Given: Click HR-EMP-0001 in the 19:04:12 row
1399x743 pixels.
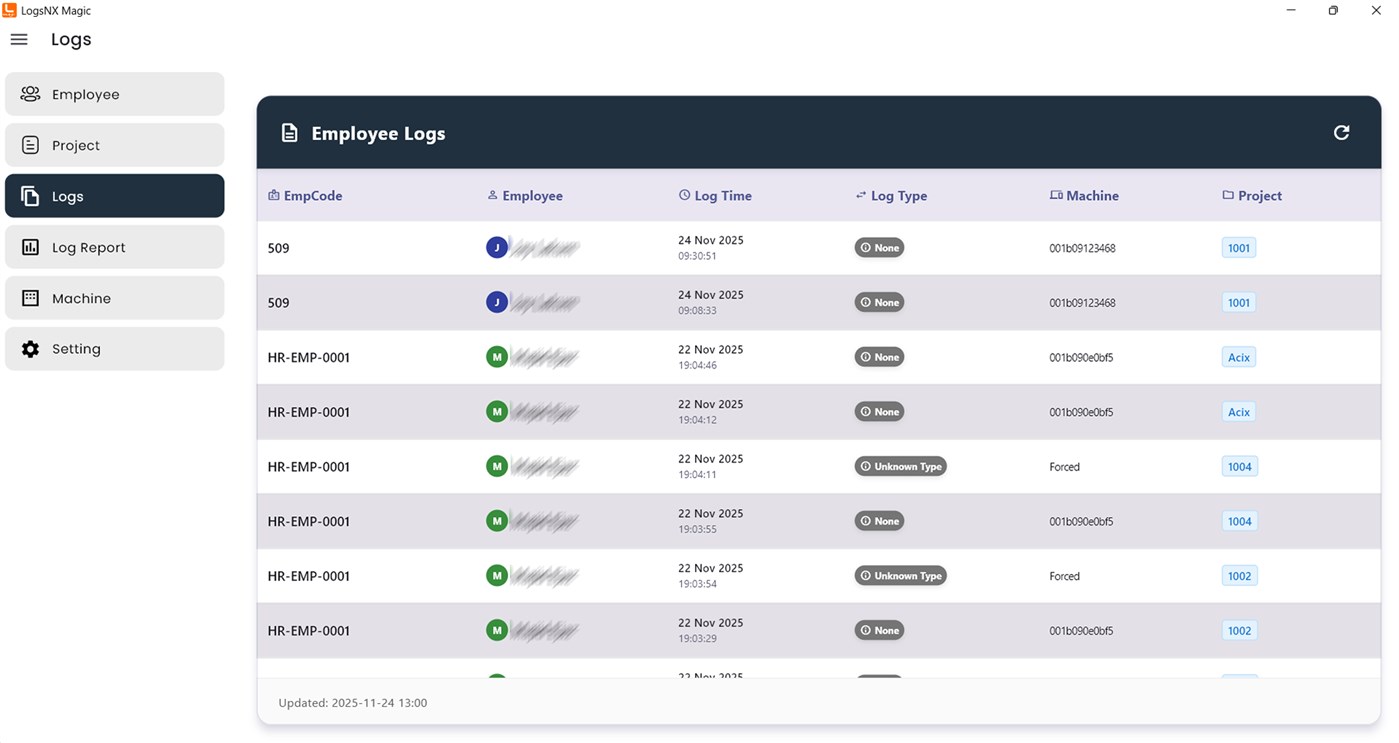Looking at the screenshot, I should [309, 412].
